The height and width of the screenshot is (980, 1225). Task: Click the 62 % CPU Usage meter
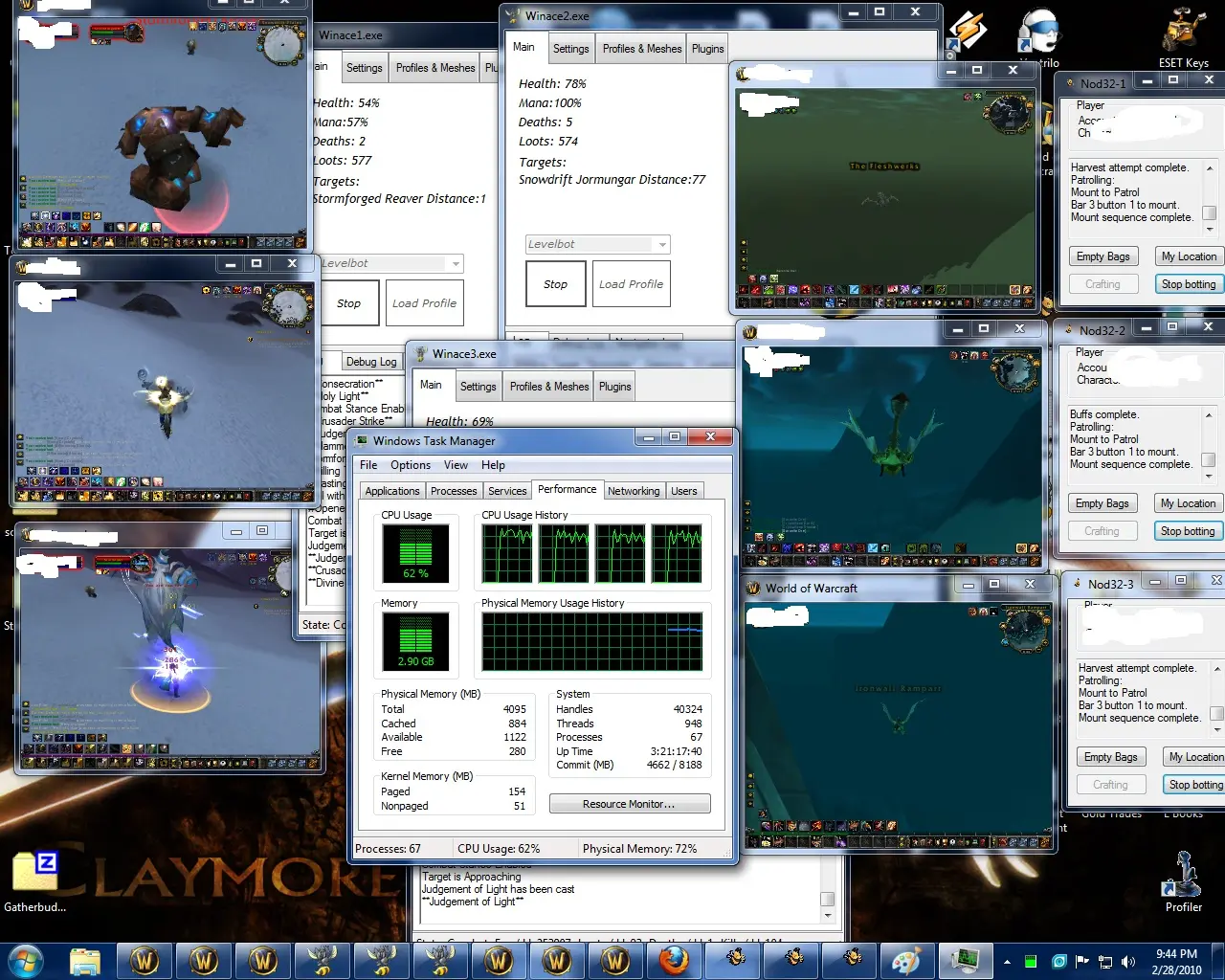coord(415,553)
